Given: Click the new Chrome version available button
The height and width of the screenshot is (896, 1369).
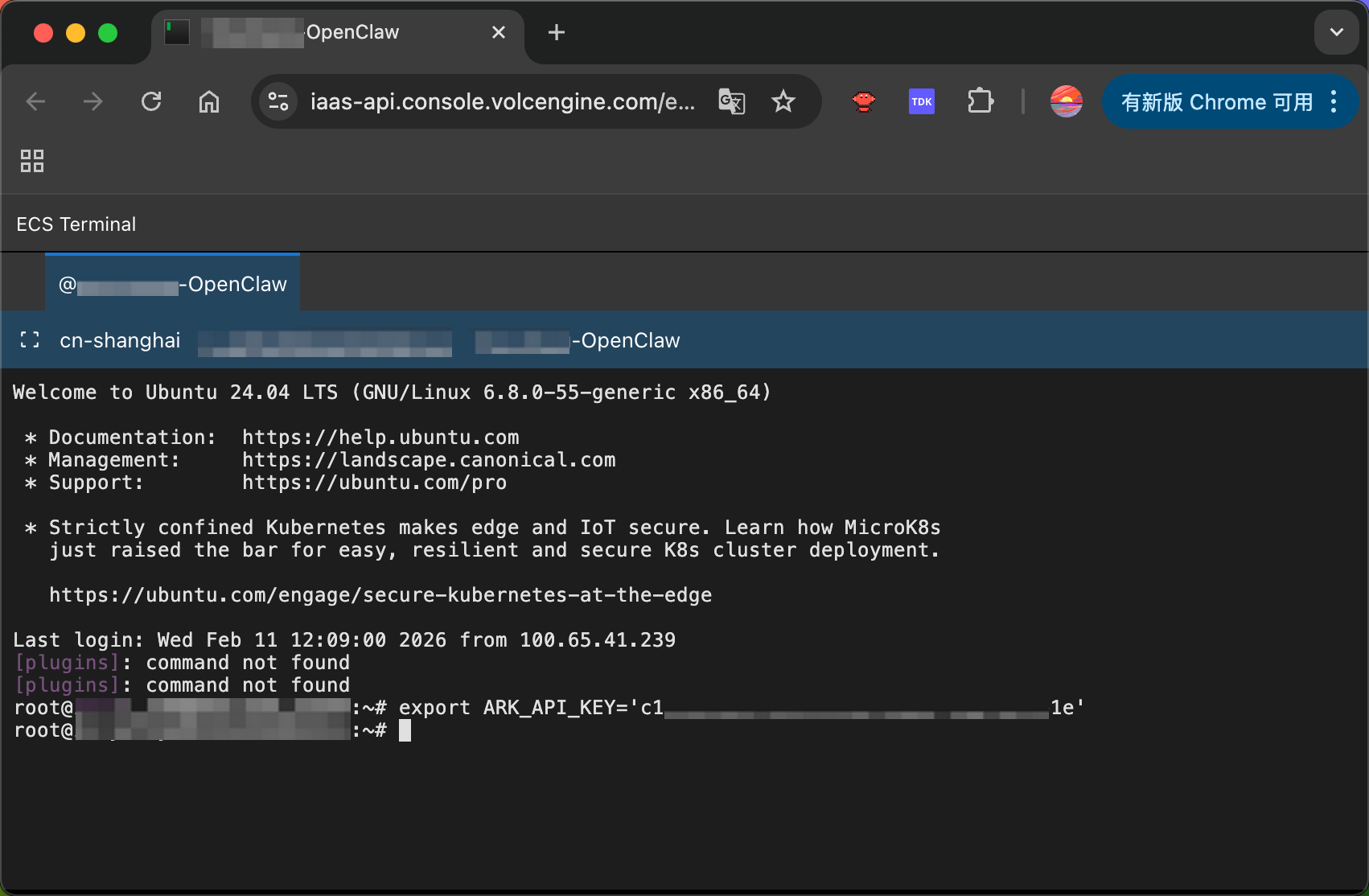Looking at the screenshot, I should coord(1216,101).
